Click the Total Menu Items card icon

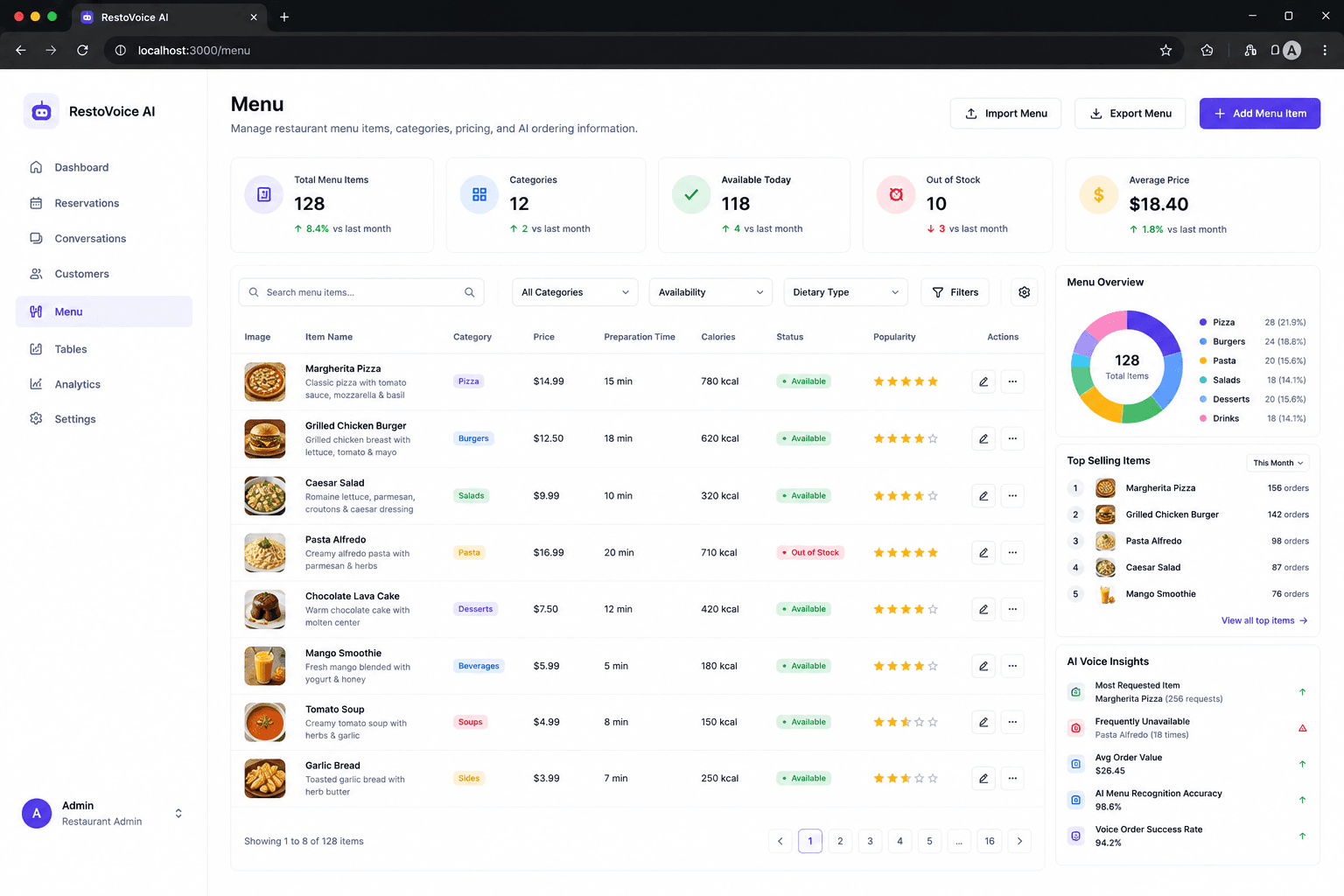click(263, 194)
